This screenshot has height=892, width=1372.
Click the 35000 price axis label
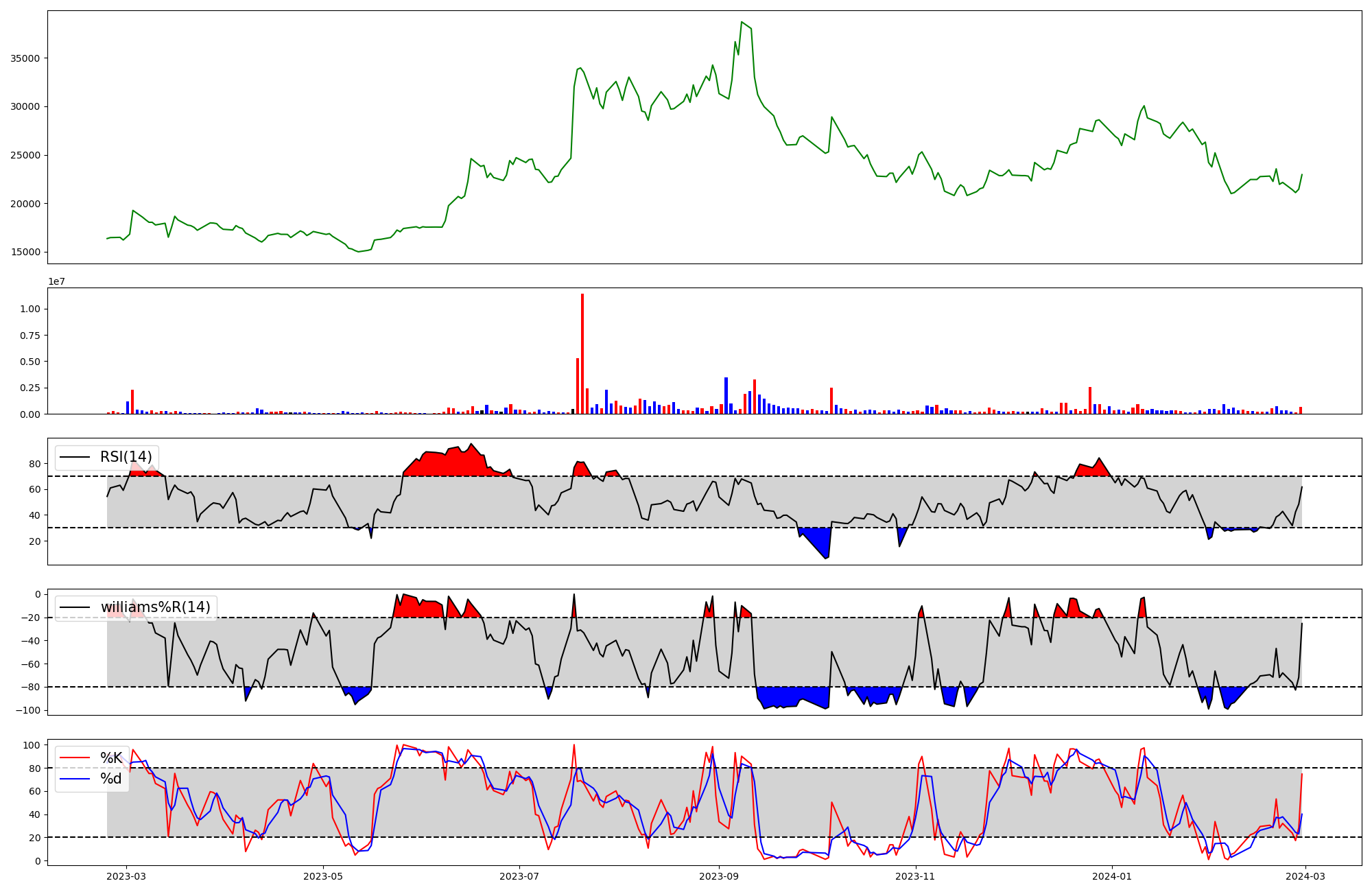25,58
